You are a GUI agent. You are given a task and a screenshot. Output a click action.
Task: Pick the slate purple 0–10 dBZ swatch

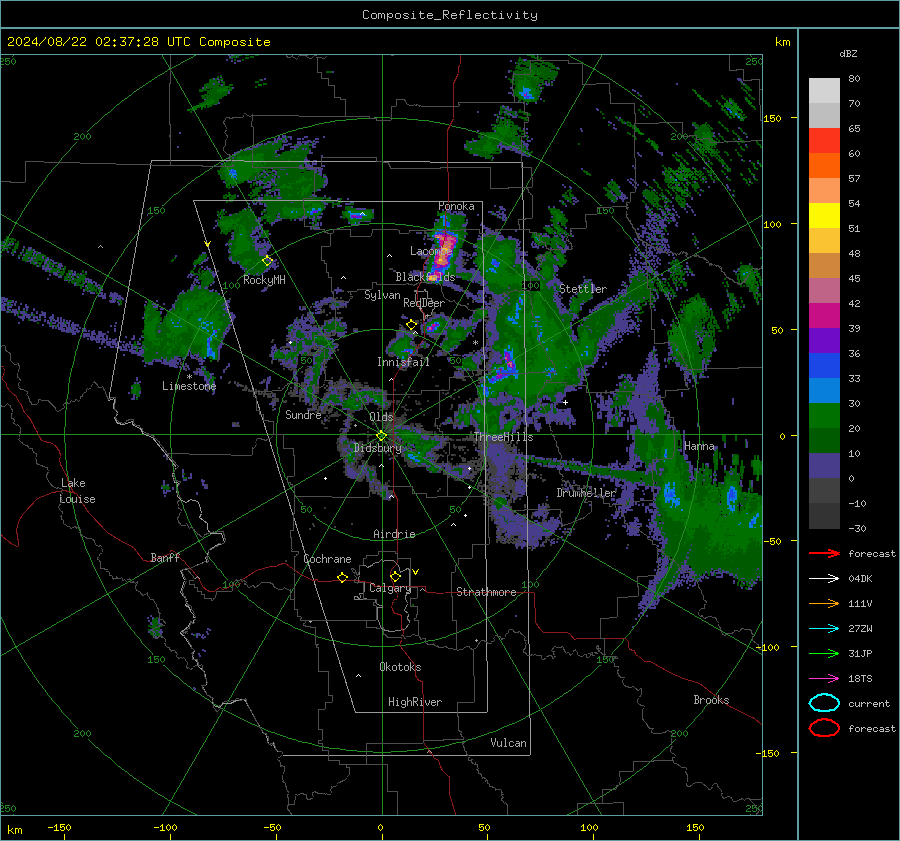click(824, 466)
